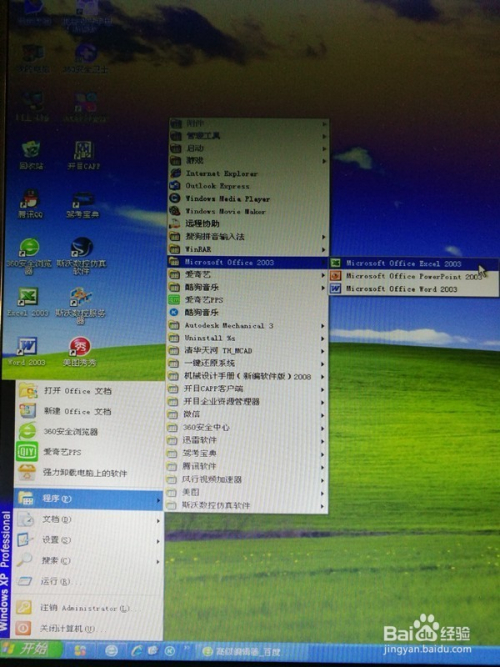The width and height of the screenshot is (500, 667).
Task: Expand the 文档(D) submenu arrow
Action: (158, 520)
